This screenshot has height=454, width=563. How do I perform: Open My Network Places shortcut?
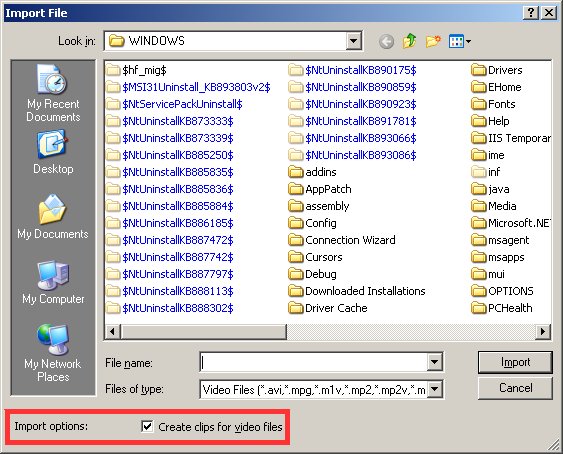tap(53, 353)
